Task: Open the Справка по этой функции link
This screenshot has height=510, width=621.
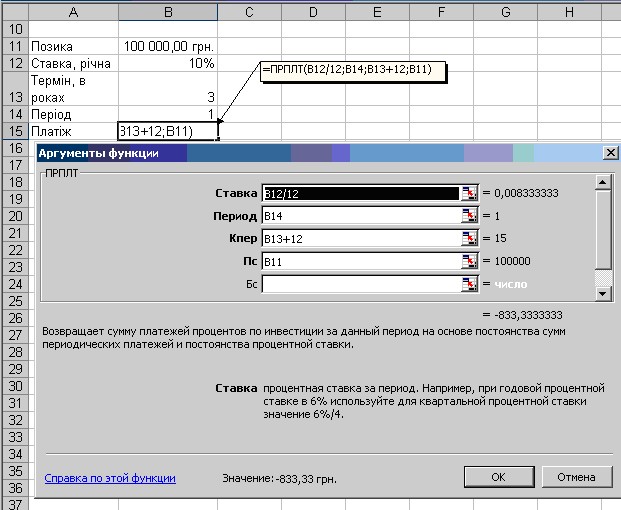Action: 110,479
